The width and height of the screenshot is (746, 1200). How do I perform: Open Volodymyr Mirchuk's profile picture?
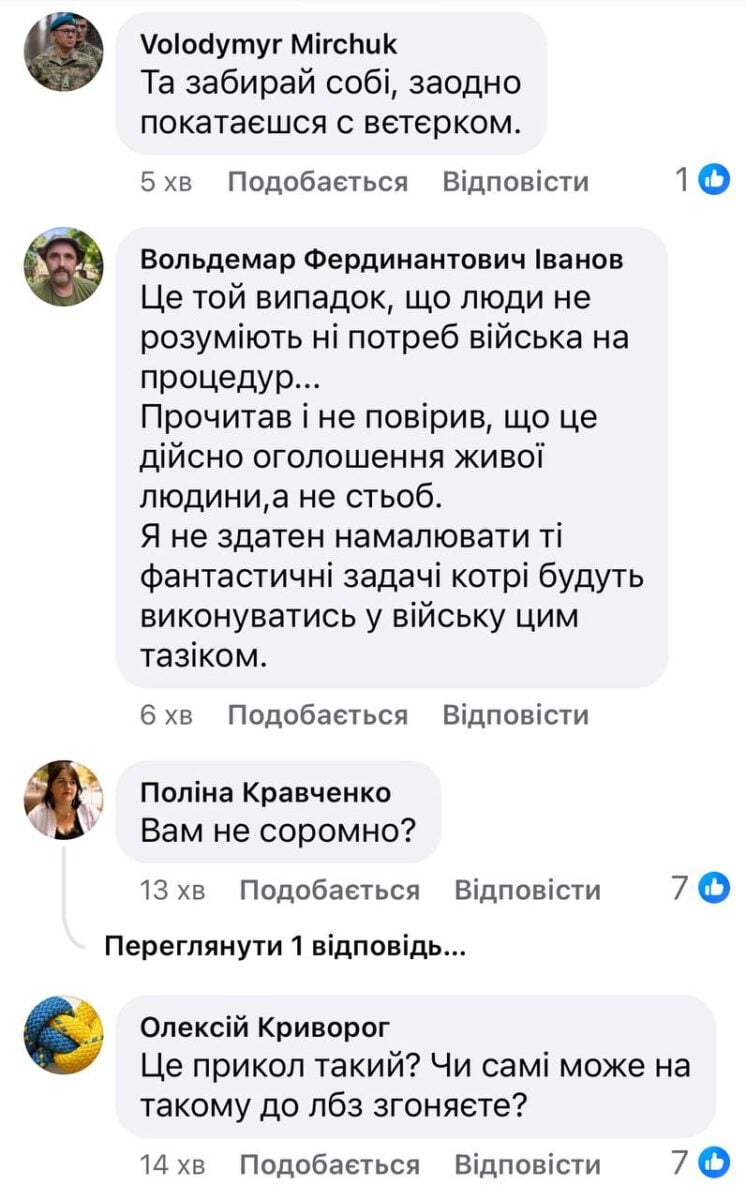tap(63, 52)
